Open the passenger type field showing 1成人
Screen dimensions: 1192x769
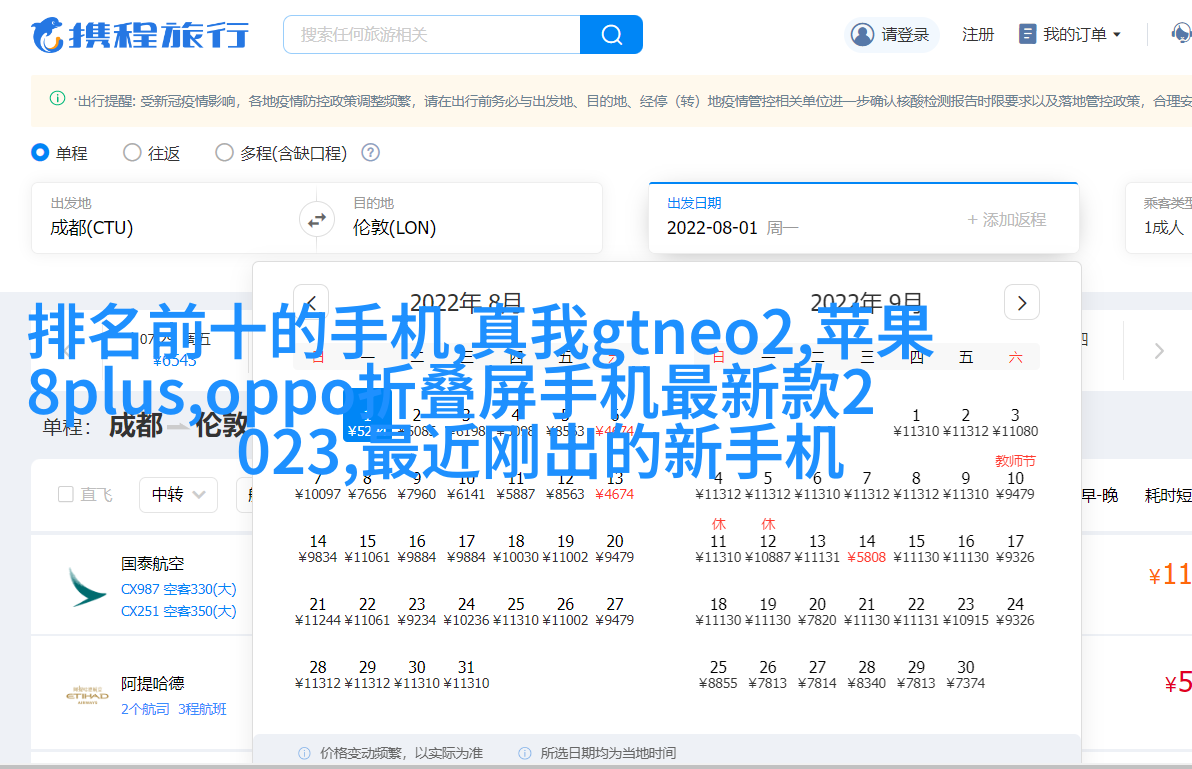(x=1159, y=218)
